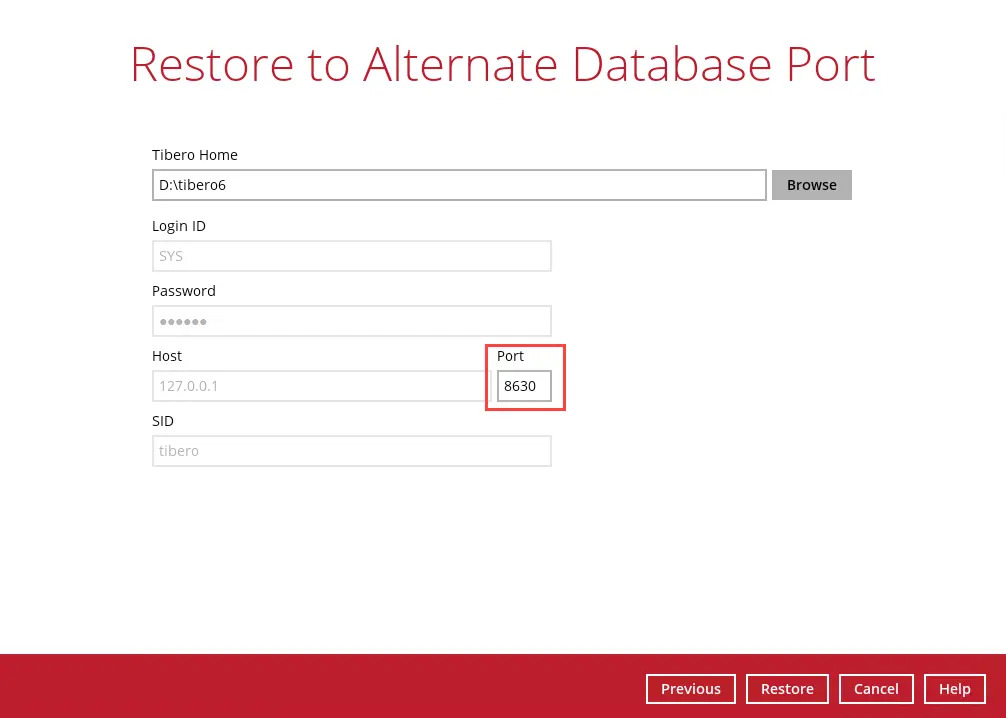Click the "Password" label text

(x=184, y=291)
